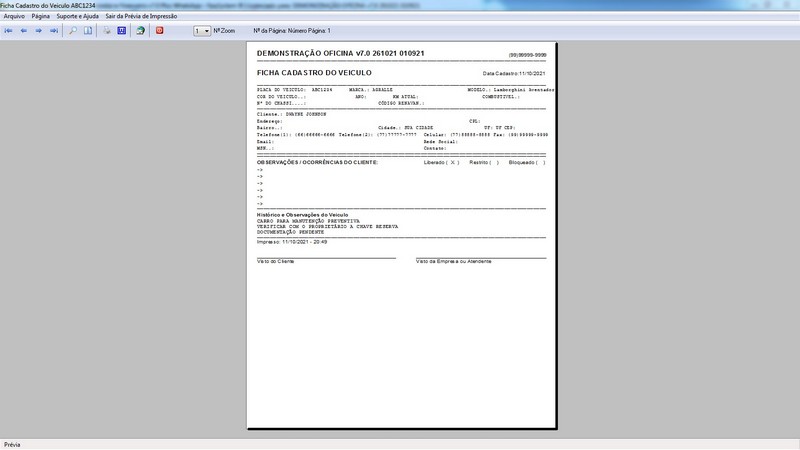Open the Suporte e Ajuda menu

coord(78,16)
